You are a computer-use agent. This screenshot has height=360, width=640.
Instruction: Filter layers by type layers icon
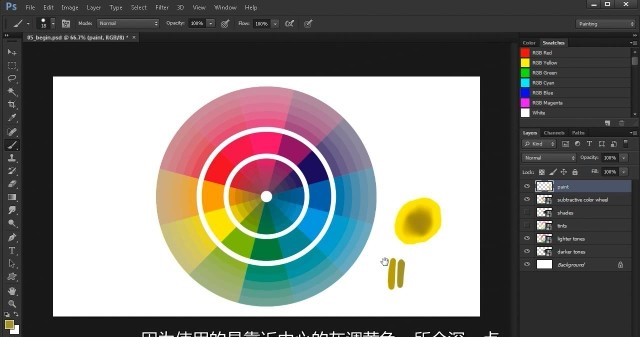tap(589, 144)
